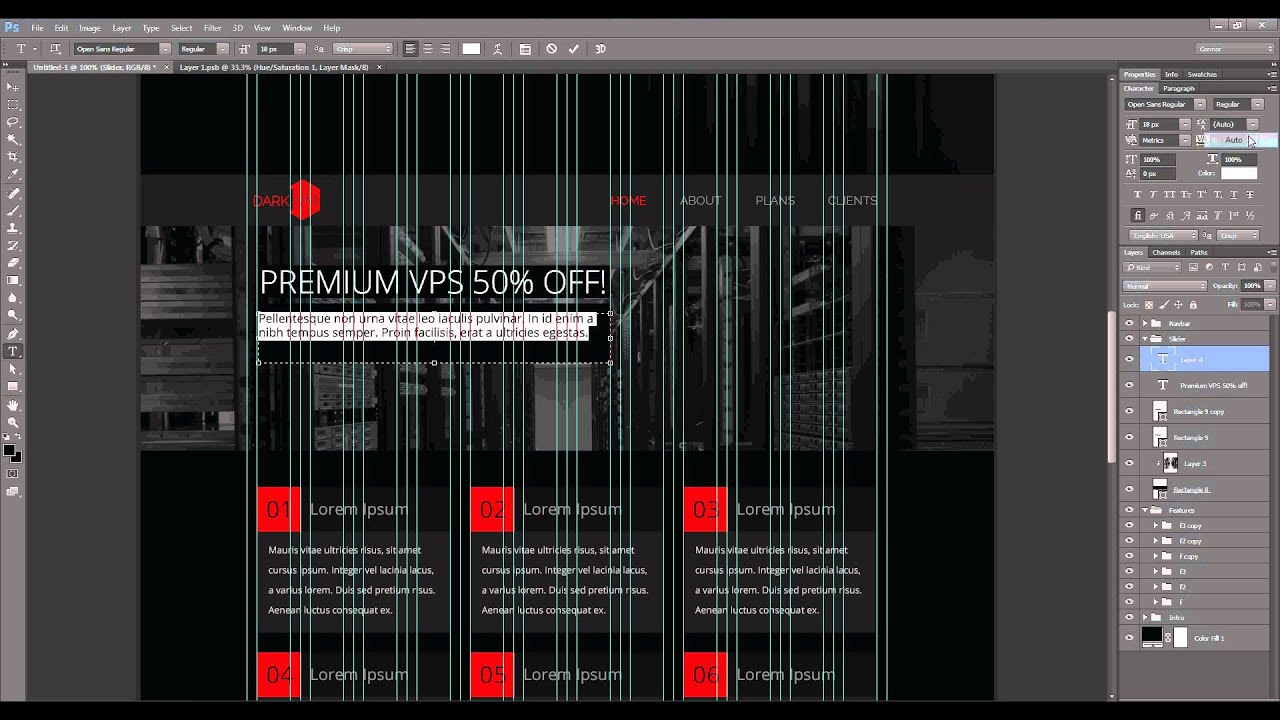This screenshot has height=720, width=1280.
Task: Open Create Warped Text option
Action: coord(497,48)
